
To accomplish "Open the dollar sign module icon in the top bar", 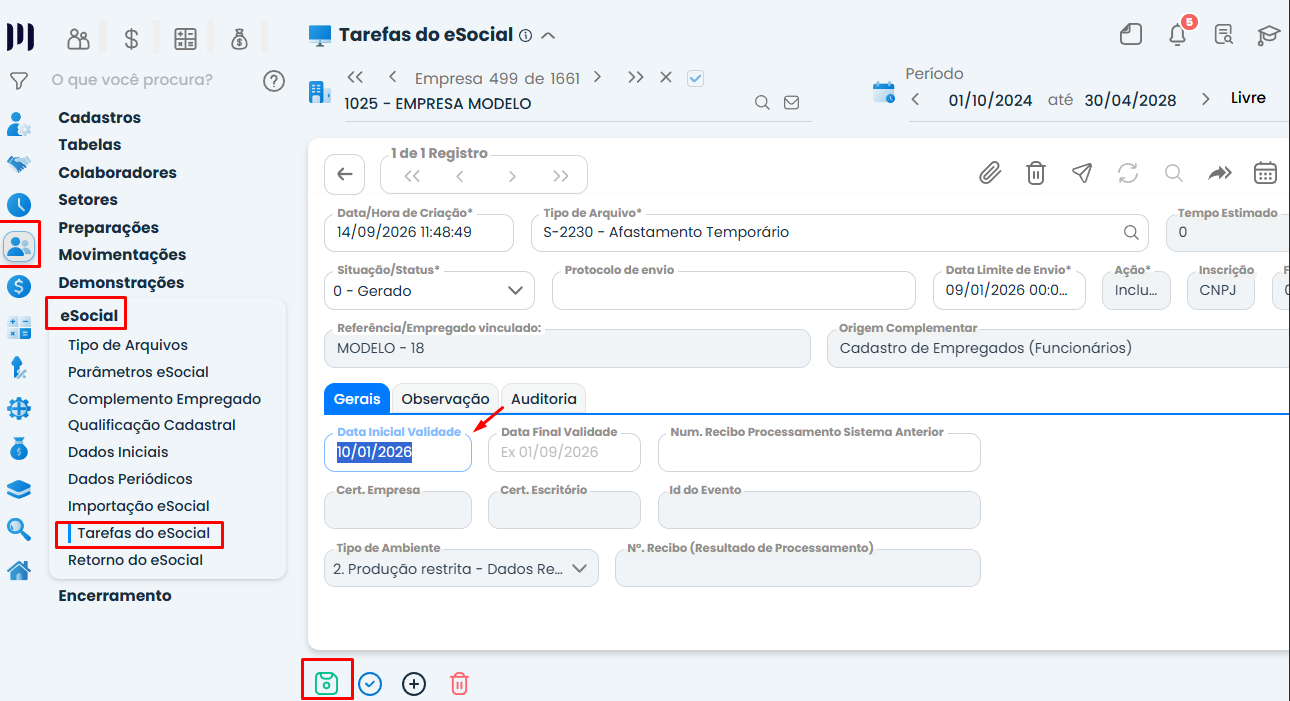I will 132,39.
